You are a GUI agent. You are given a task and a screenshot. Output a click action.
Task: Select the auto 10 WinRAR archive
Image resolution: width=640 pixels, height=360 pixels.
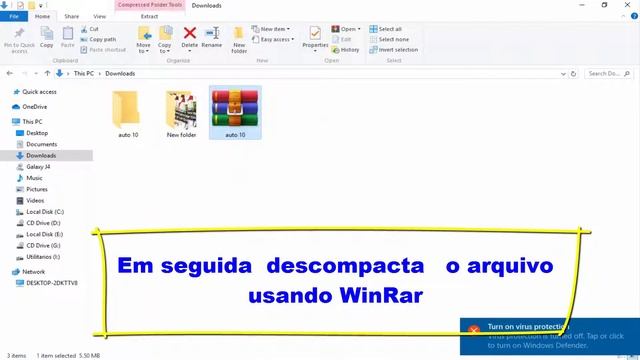pyautogui.click(x=235, y=113)
